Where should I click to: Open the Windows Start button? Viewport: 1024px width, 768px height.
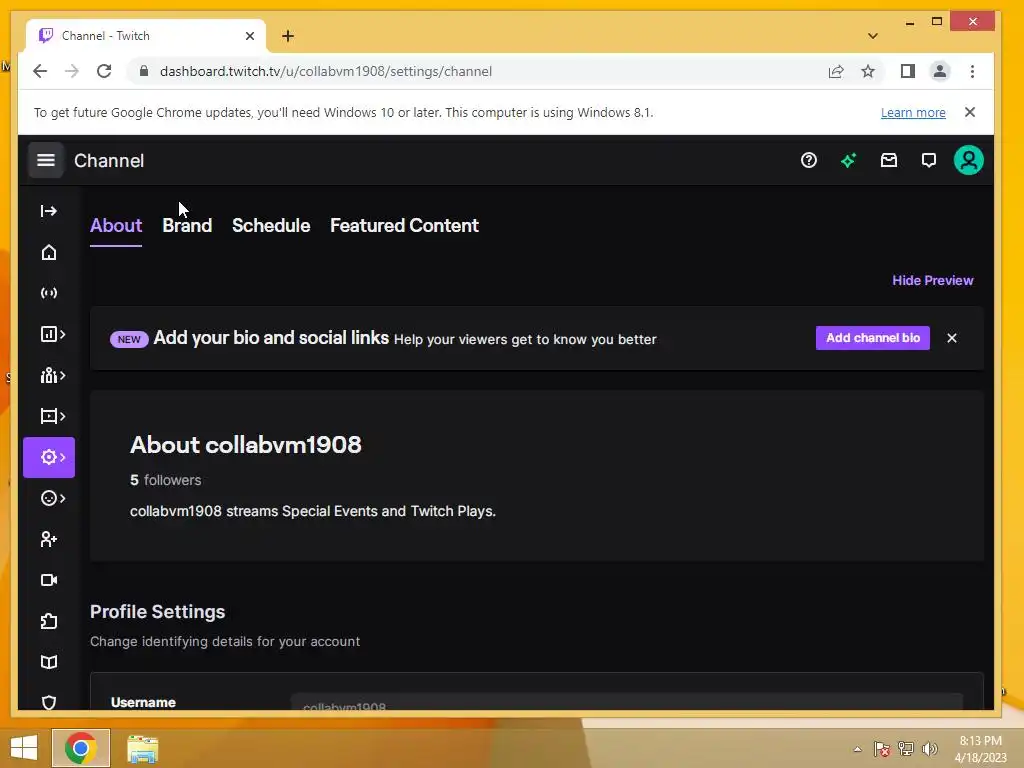click(24, 748)
